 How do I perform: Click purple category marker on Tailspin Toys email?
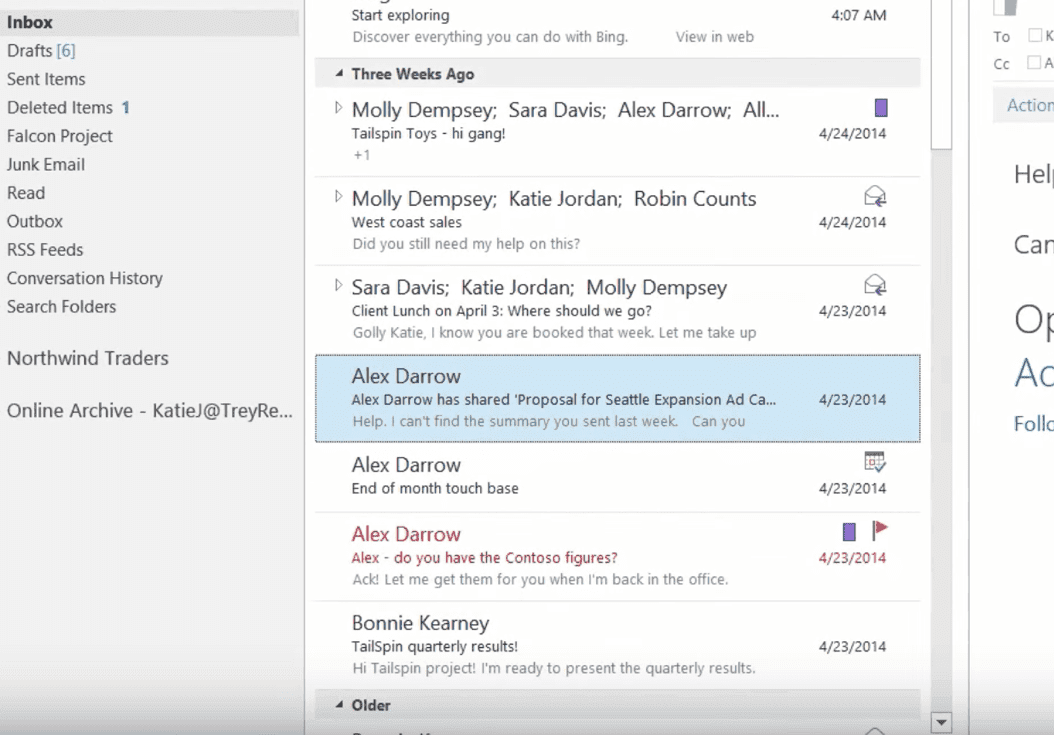coord(880,108)
